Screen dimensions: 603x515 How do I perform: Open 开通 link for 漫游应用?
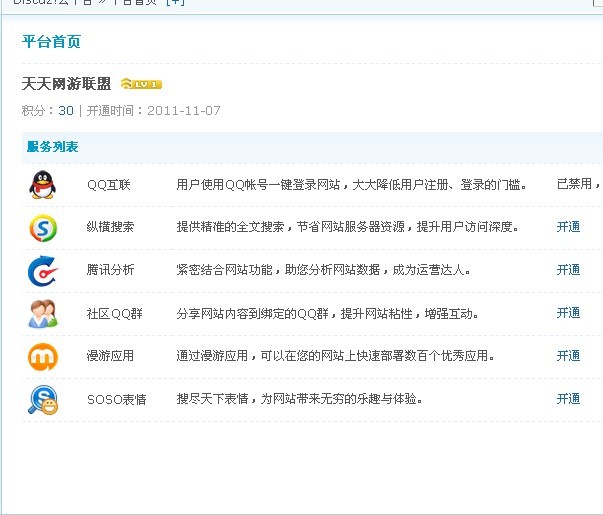coord(568,356)
